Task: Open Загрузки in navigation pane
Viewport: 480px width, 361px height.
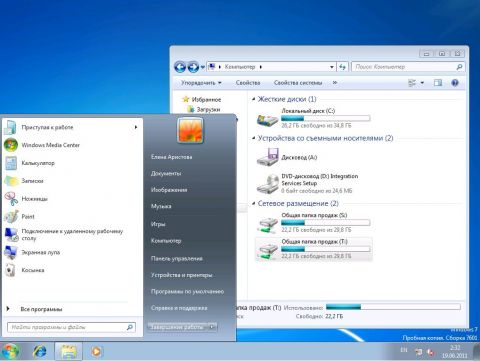Action: click(x=208, y=109)
